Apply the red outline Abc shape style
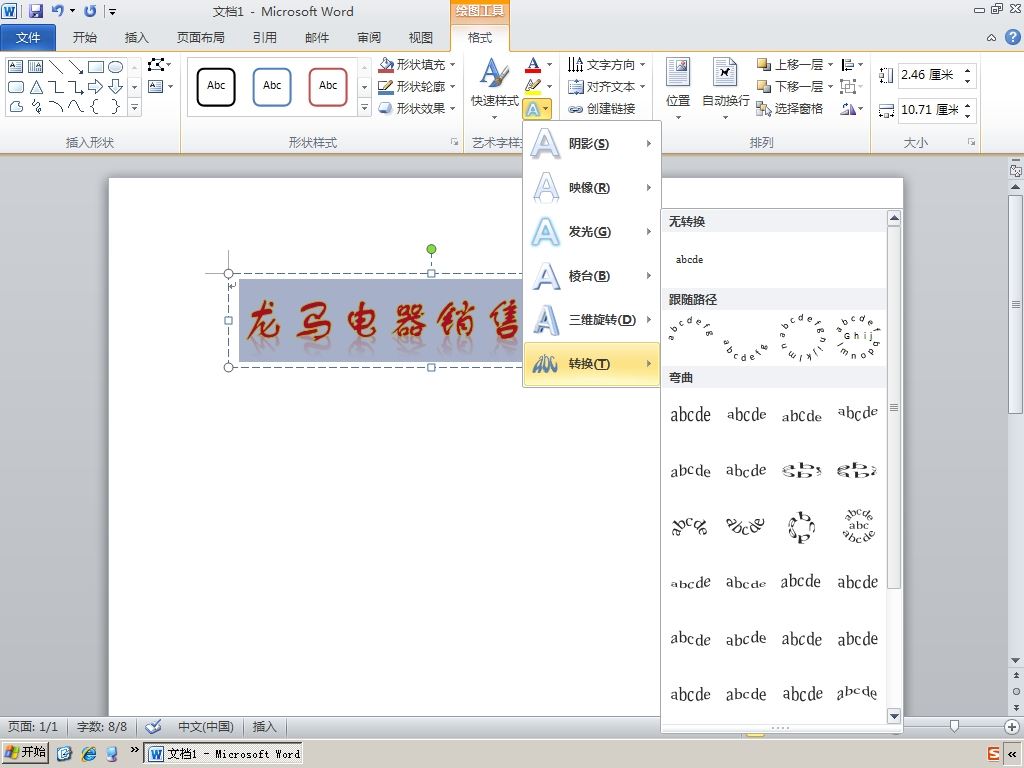Screen dimensions: 1024x768 coord(328,86)
